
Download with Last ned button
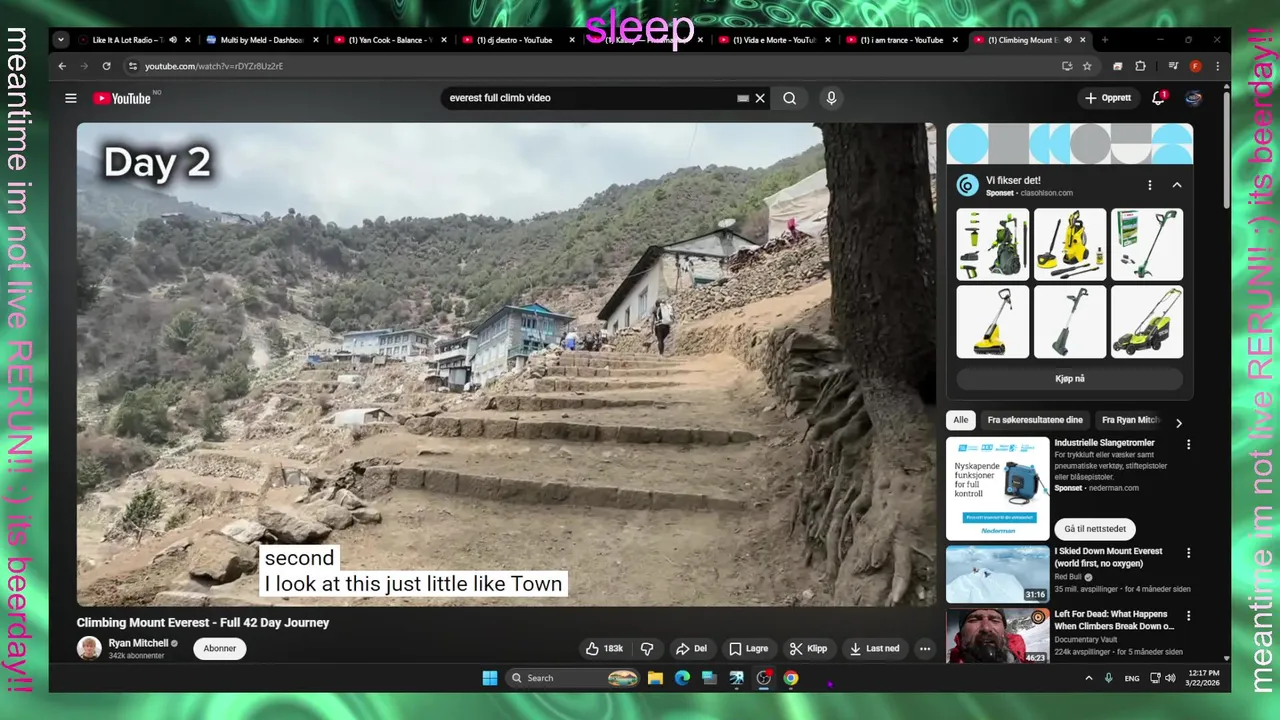[x=875, y=649]
